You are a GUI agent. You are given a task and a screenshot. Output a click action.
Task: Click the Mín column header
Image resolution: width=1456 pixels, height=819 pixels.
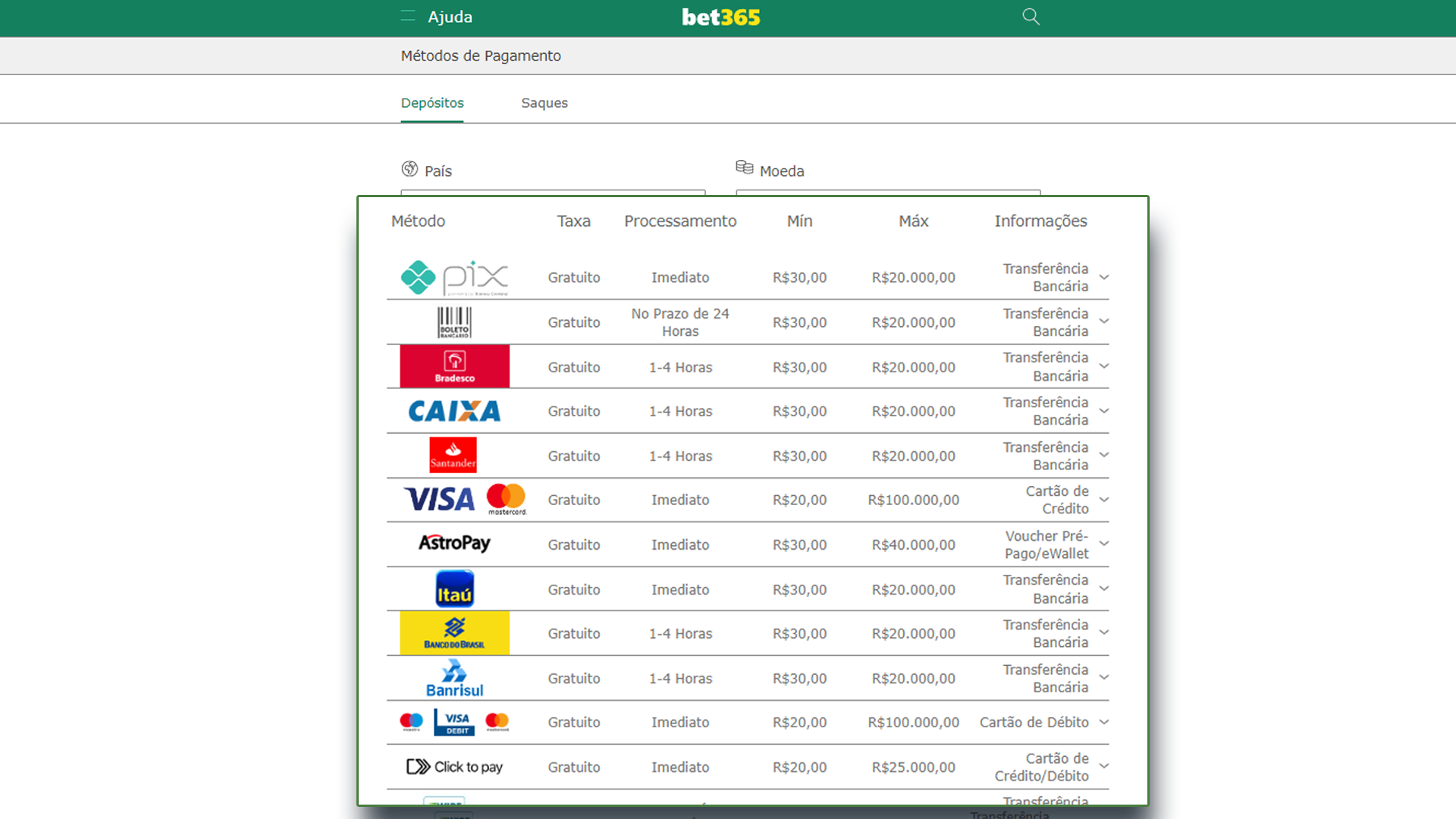[x=799, y=221]
